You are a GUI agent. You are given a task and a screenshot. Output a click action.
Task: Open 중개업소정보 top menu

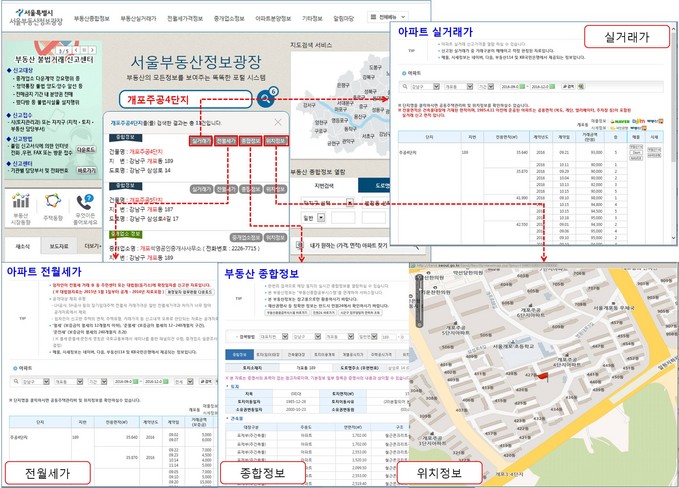(x=229, y=19)
